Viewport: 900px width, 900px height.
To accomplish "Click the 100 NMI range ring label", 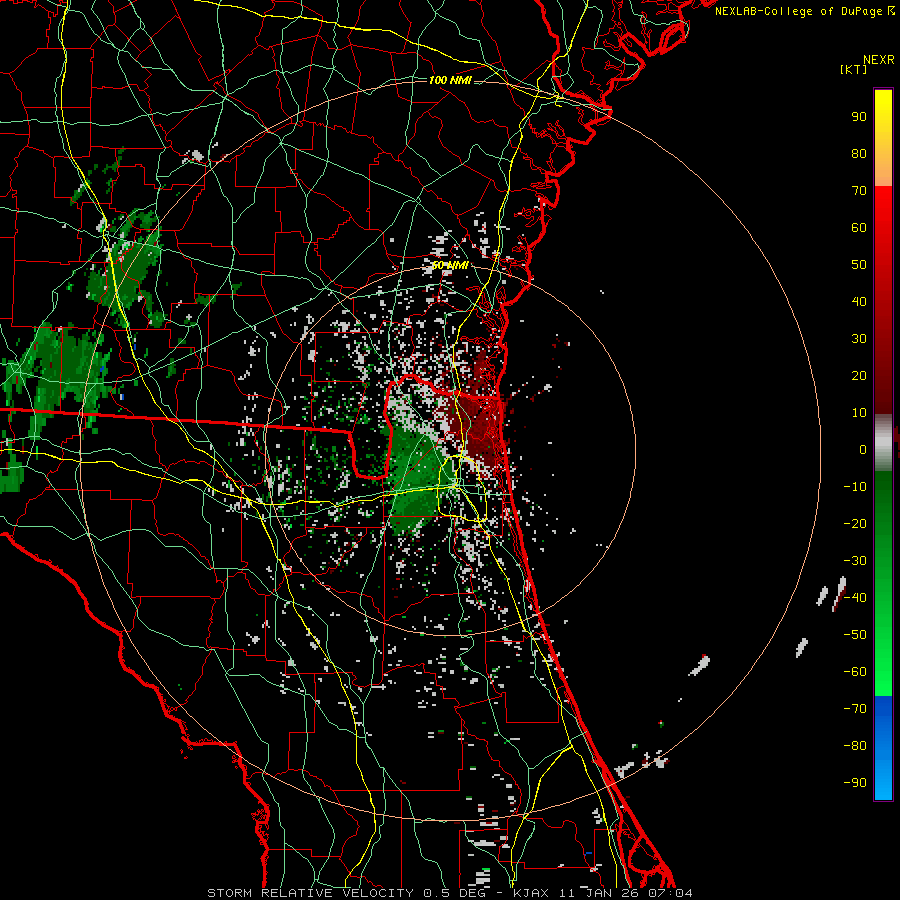I will tap(450, 80).
